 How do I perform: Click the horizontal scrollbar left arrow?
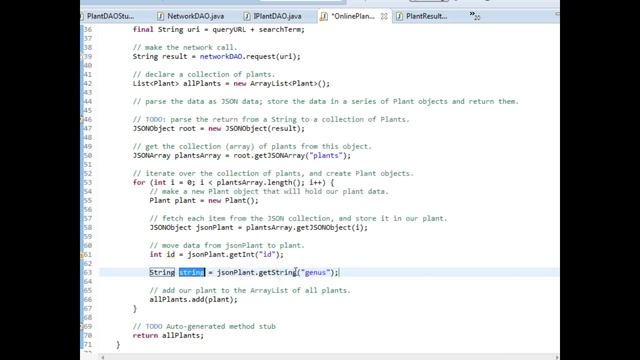(x=102, y=357)
